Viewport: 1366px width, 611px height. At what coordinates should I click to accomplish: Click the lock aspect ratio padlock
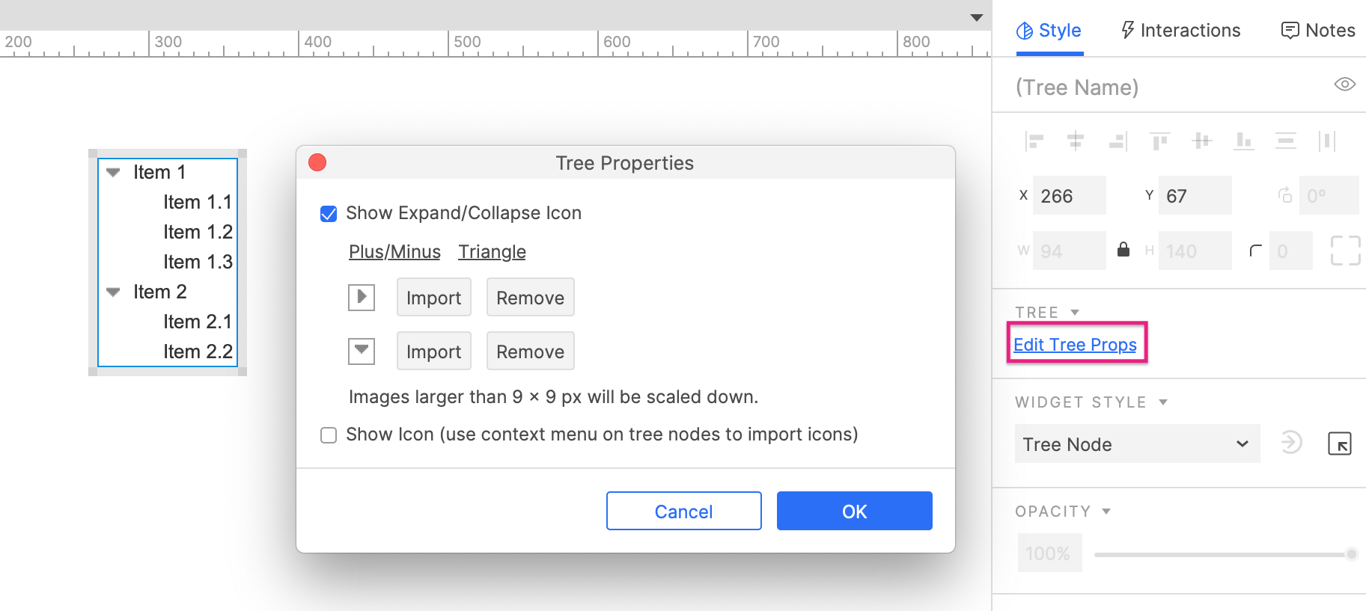point(1123,250)
